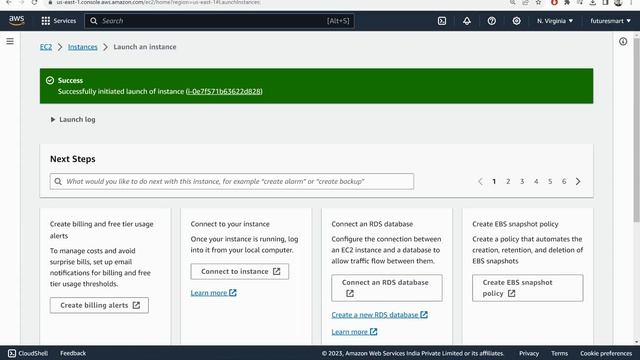Go to next page of Next Steps
The width and height of the screenshot is (640, 360).
point(578,181)
